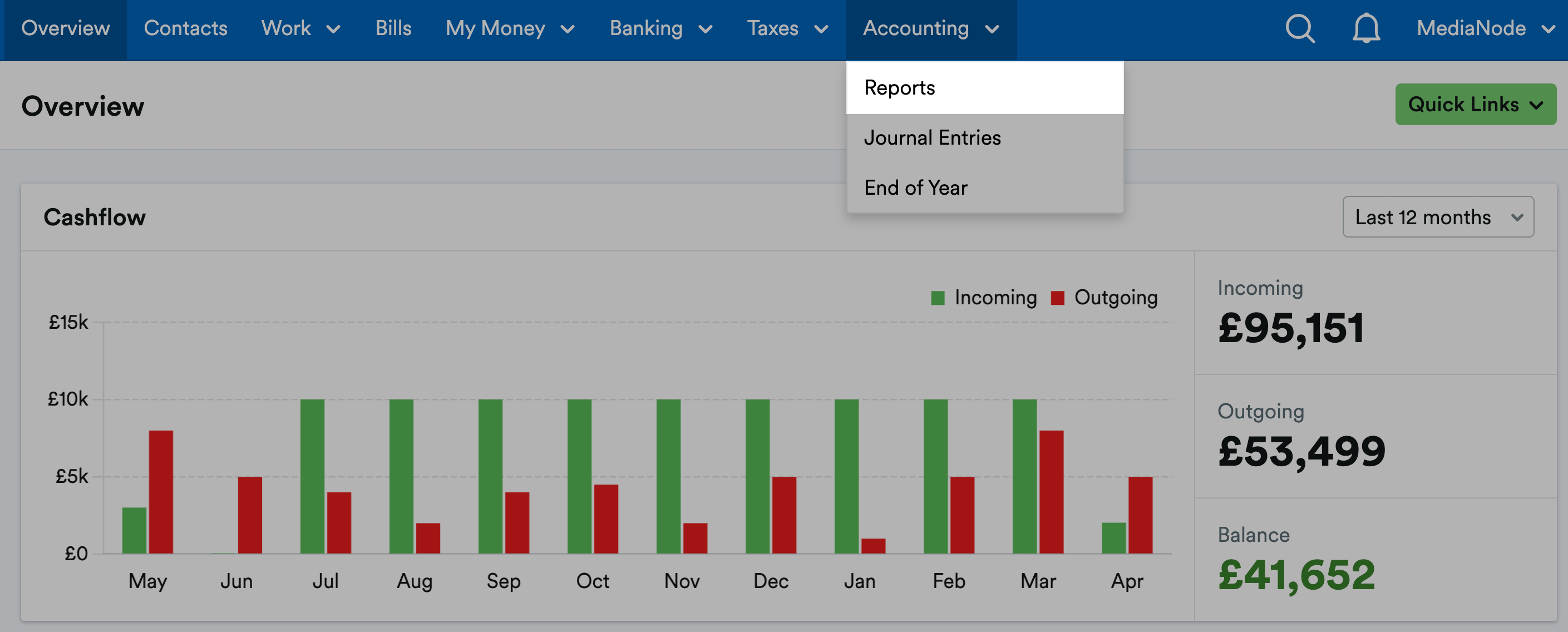Open the notifications bell
Viewport: 1568px width, 632px height.
pyautogui.click(x=1365, y=28)
